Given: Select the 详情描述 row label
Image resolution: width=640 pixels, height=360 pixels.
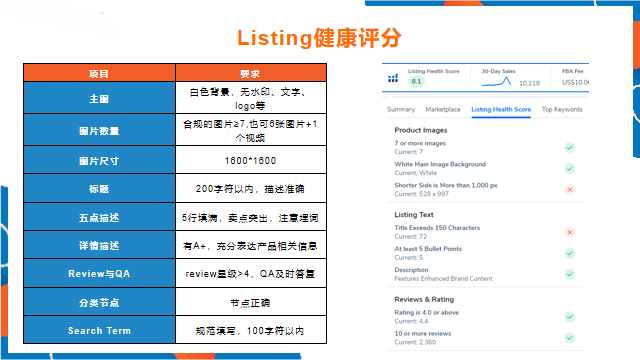Looking at the screenshot, I should pos(99,245).
